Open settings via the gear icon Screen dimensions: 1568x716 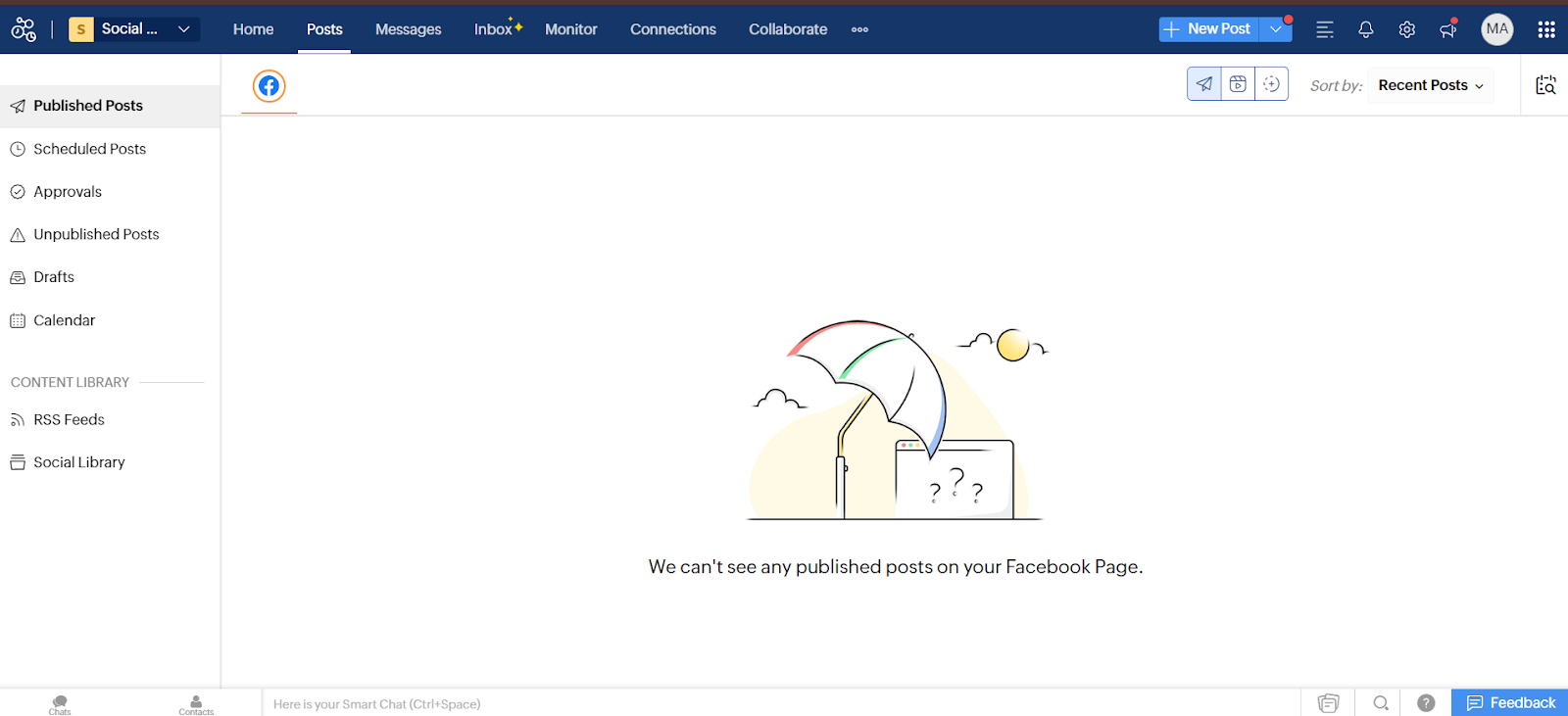tap(1406, 29)
